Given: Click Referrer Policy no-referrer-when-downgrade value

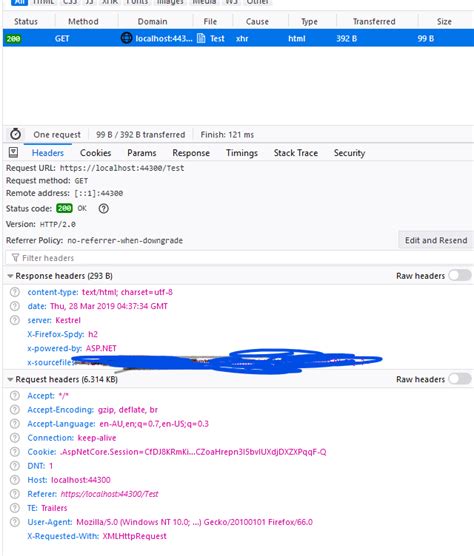Looking at the screenshot, I should pyautogui.click(x=125, y=240).
